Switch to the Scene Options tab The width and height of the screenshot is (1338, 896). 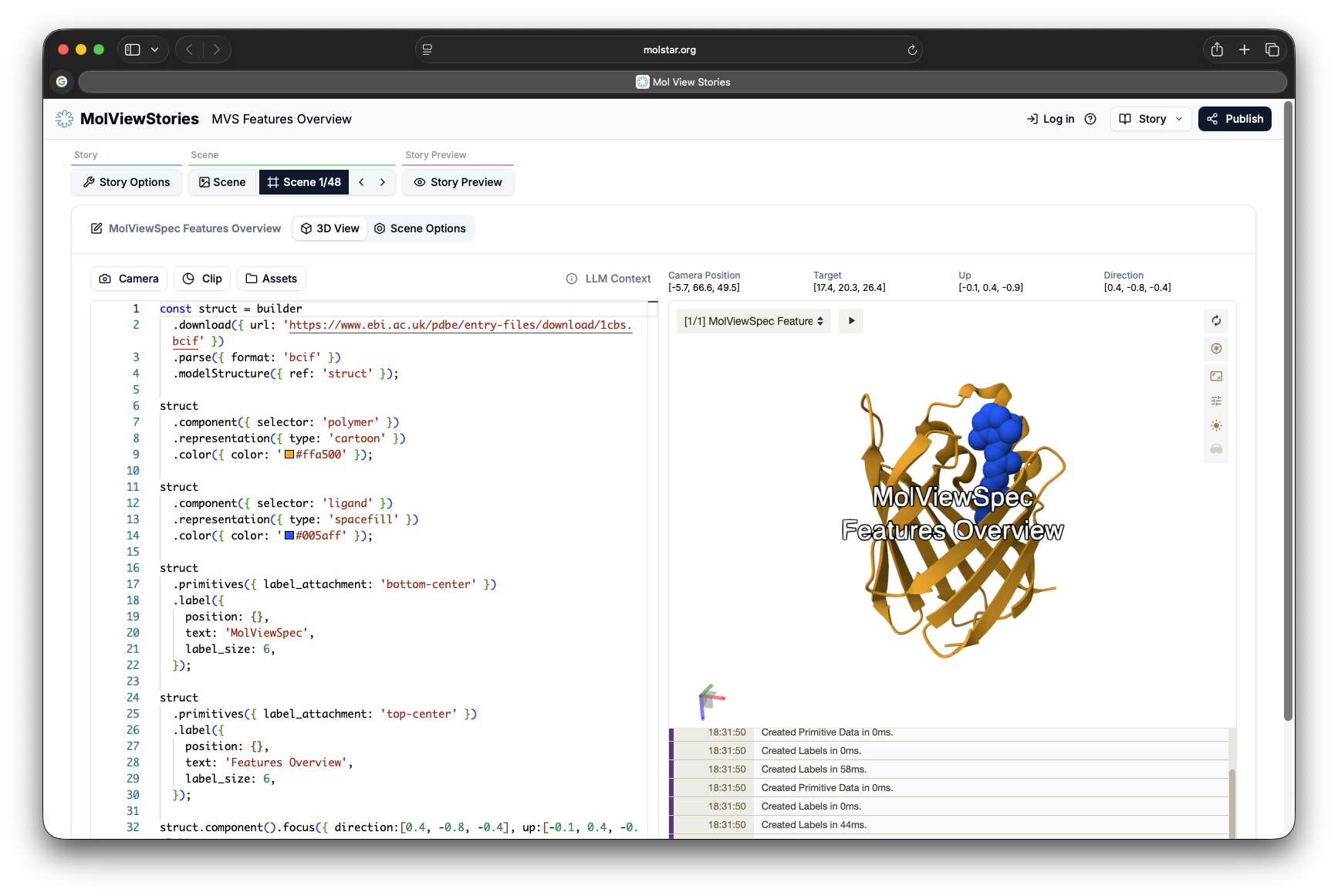(420, 228)
